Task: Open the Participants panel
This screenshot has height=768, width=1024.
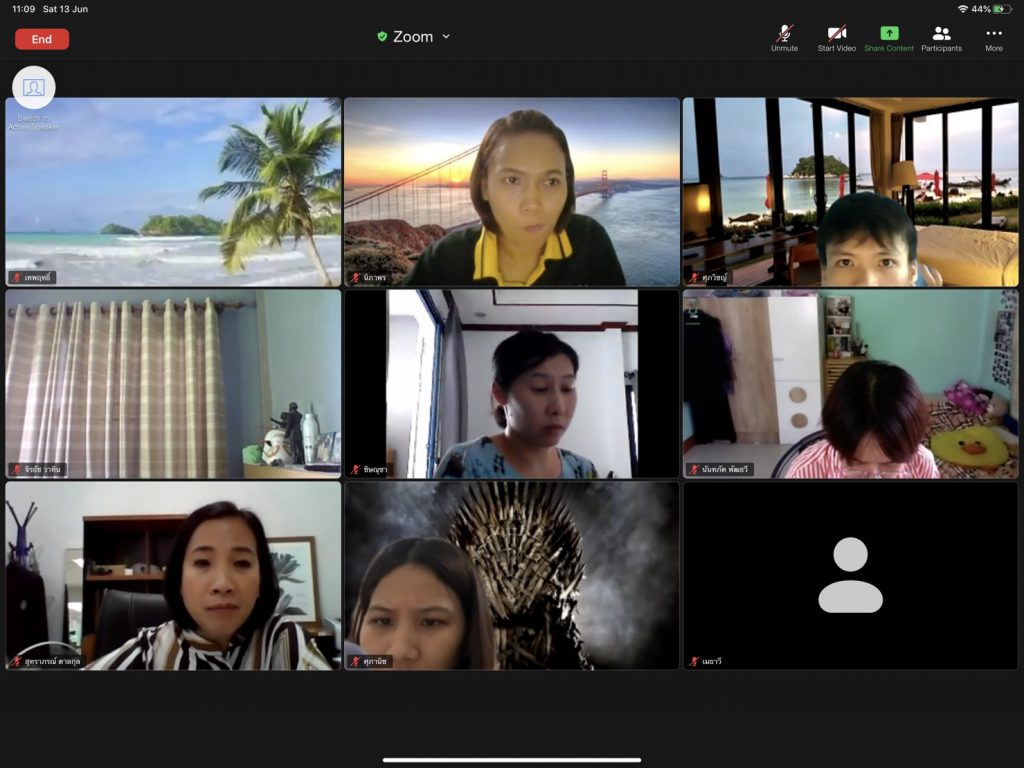Action: click(x=941, y=39)
